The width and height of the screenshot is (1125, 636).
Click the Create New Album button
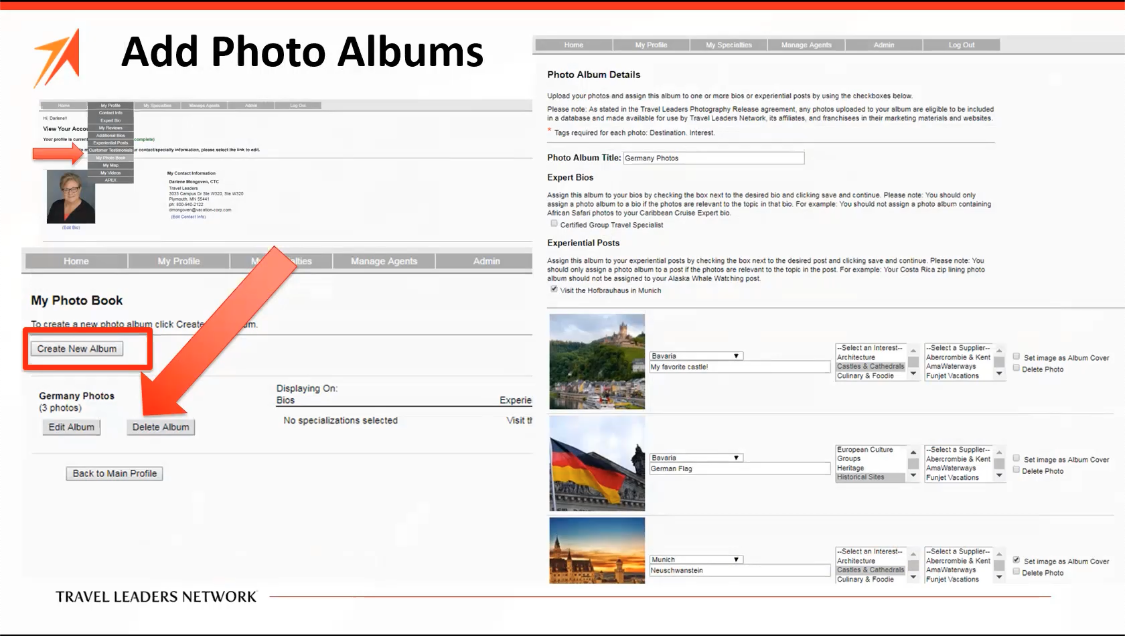pos(77,349)
